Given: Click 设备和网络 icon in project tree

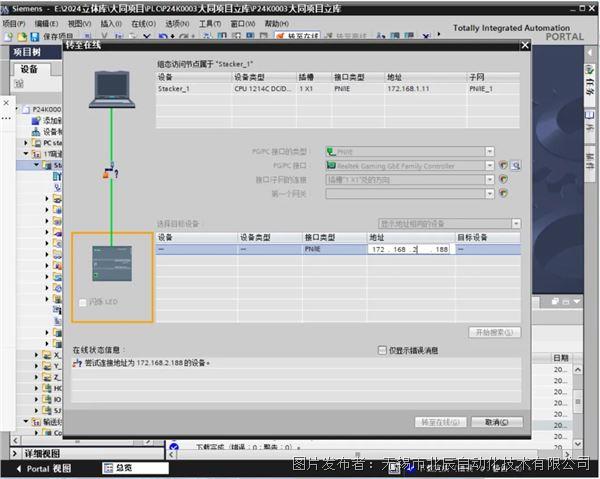Looking at the screenshot, I should (36, 132).
